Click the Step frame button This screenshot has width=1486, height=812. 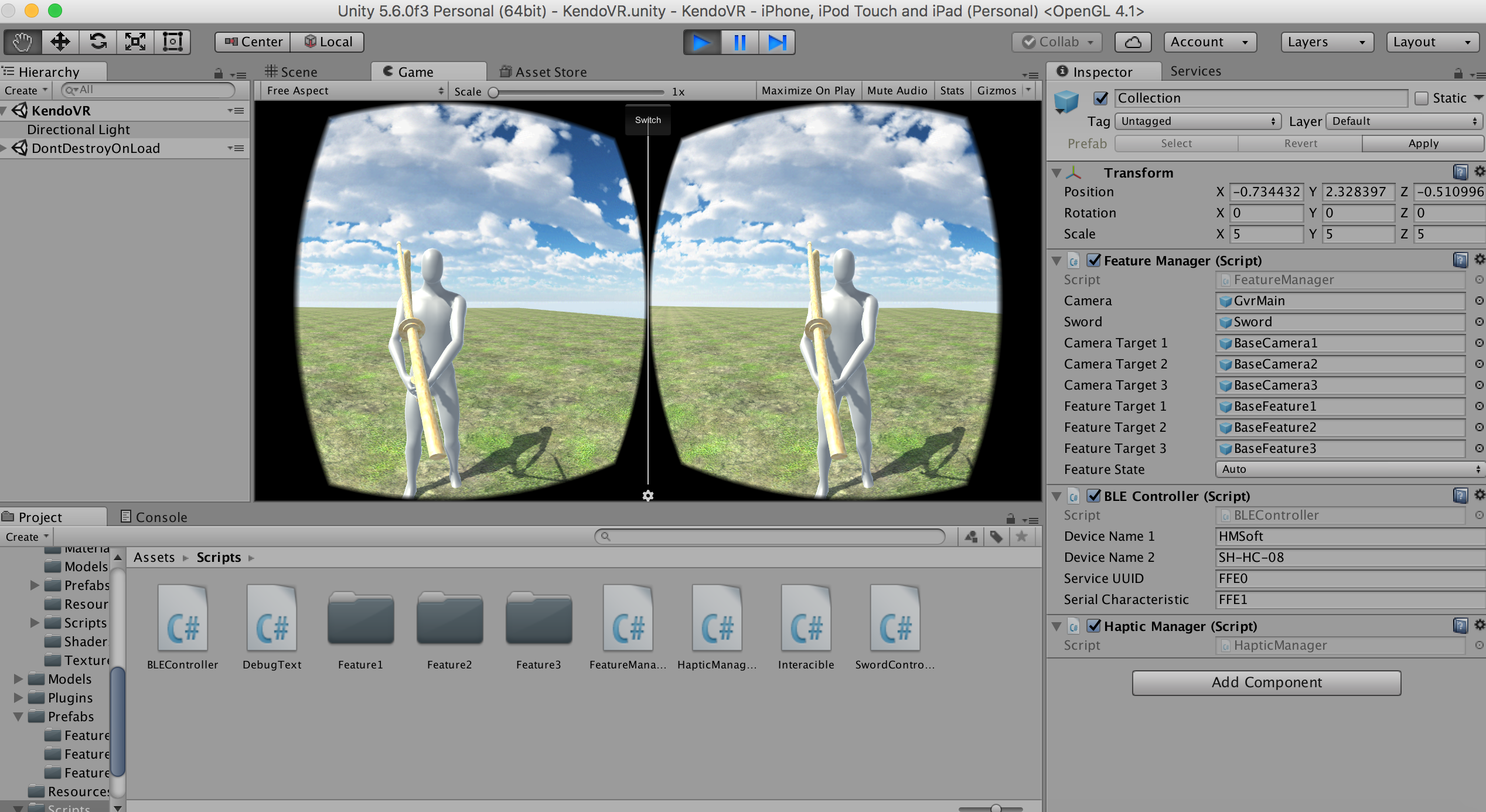point(777,42)
